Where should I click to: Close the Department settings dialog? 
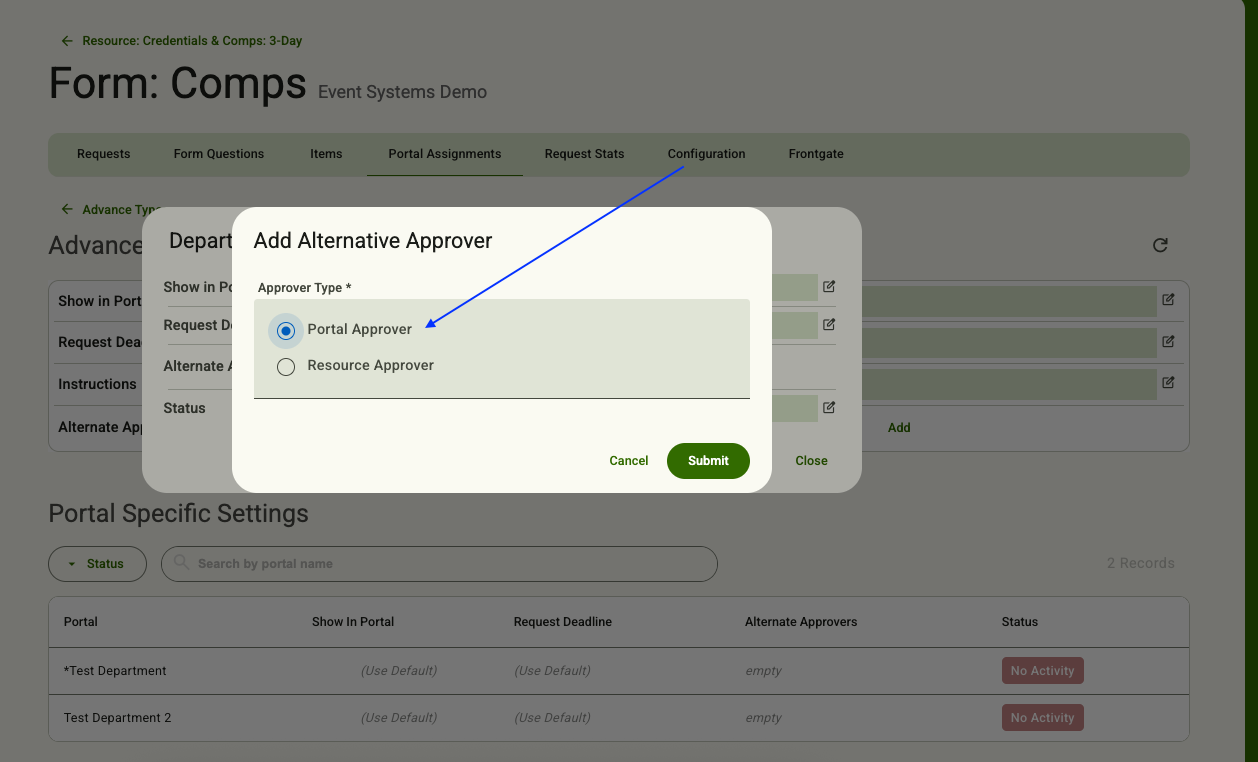(811, 461)
